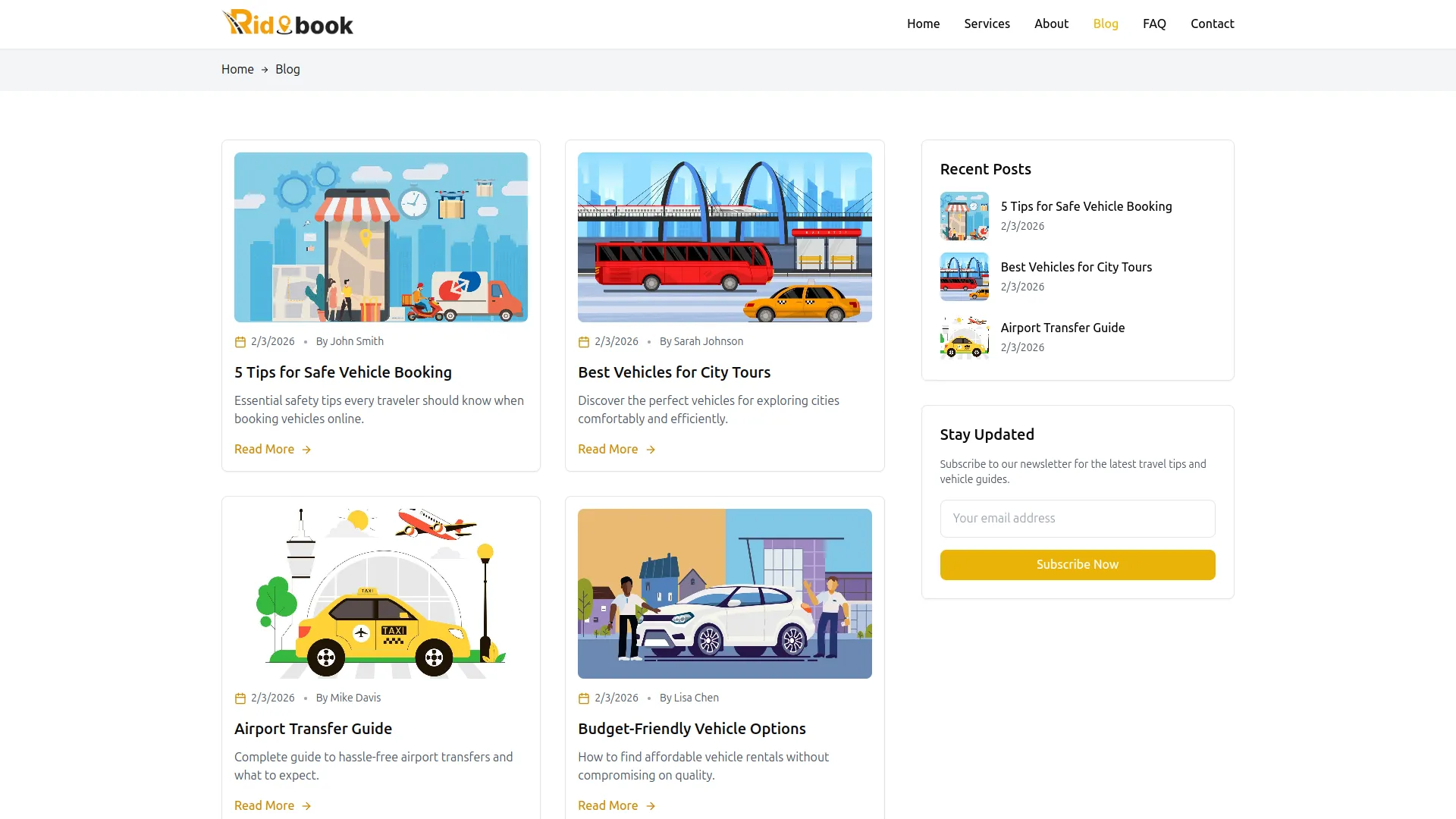Read More on 5 Tips for Safe Vehicle Booking
The height and width of the screenshot is (819, 1456).
[273, 449]
